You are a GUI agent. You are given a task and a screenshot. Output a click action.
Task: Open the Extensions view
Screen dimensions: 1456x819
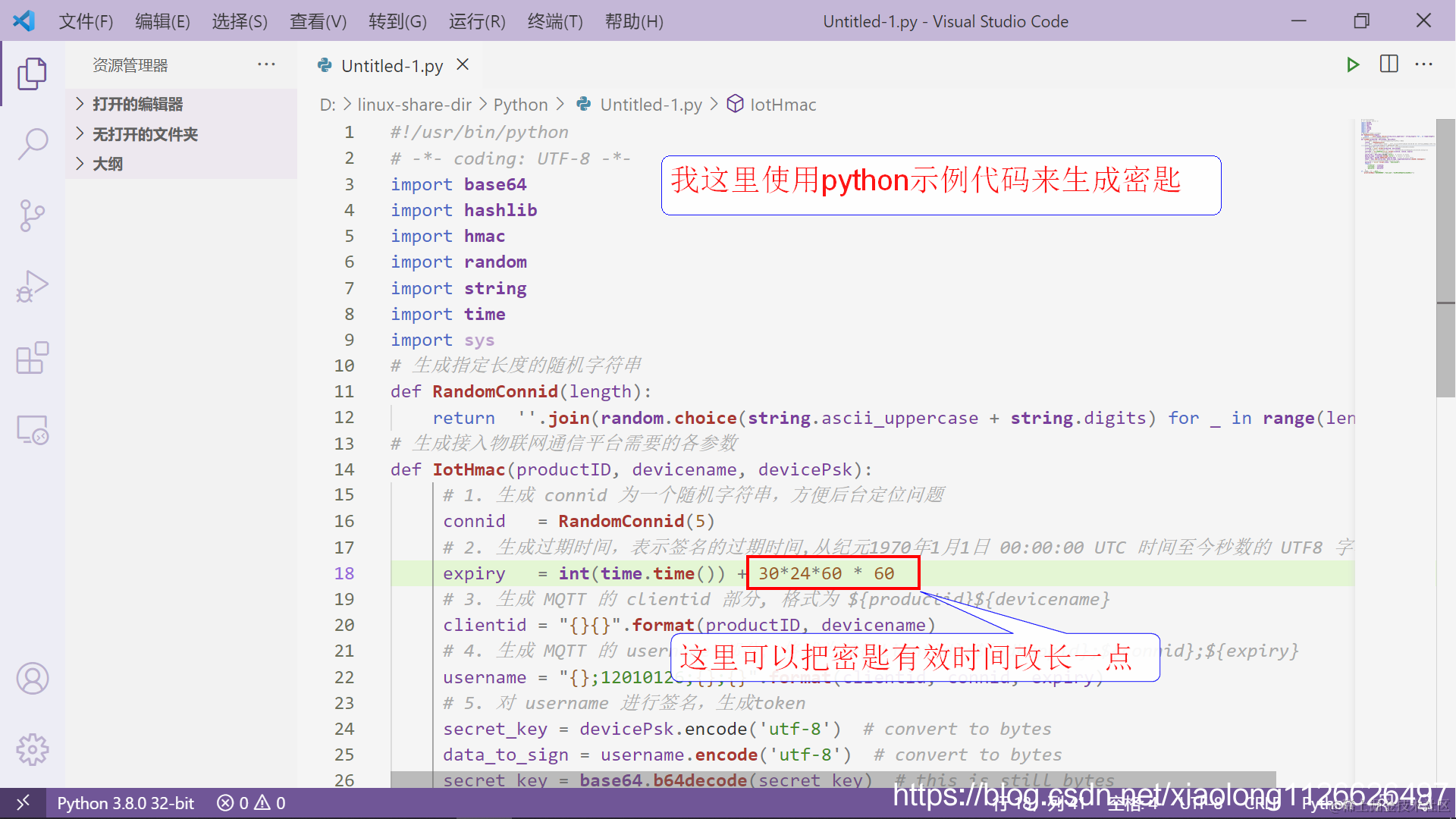[x=32, y=358]
